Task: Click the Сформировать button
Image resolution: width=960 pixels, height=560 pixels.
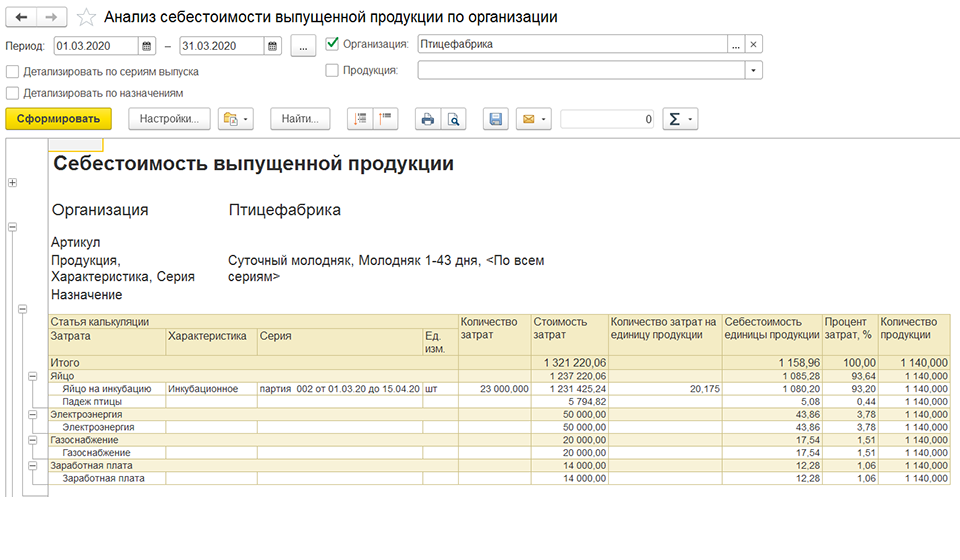Action: tap(59, 119)
